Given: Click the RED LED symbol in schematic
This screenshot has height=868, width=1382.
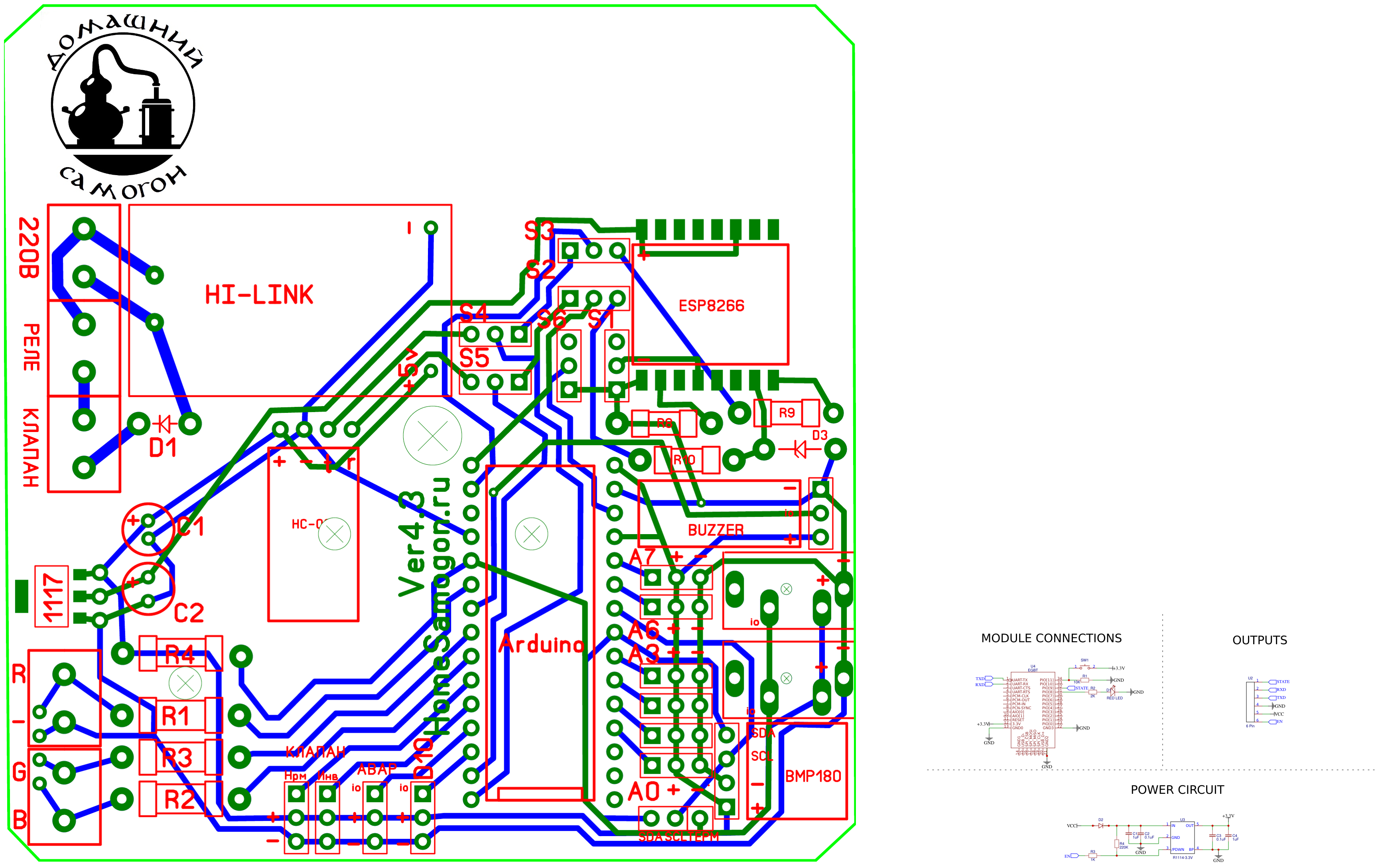Looking at the screenshot, I should [1113, 692].
